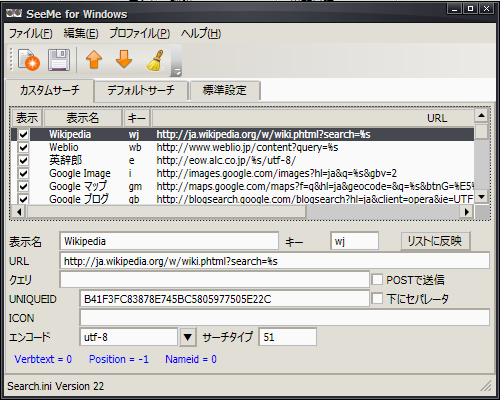This screenshot has width=500, height=400.
Task: Click the 'Position = -1' label
Action: click(x=119, y=359)
